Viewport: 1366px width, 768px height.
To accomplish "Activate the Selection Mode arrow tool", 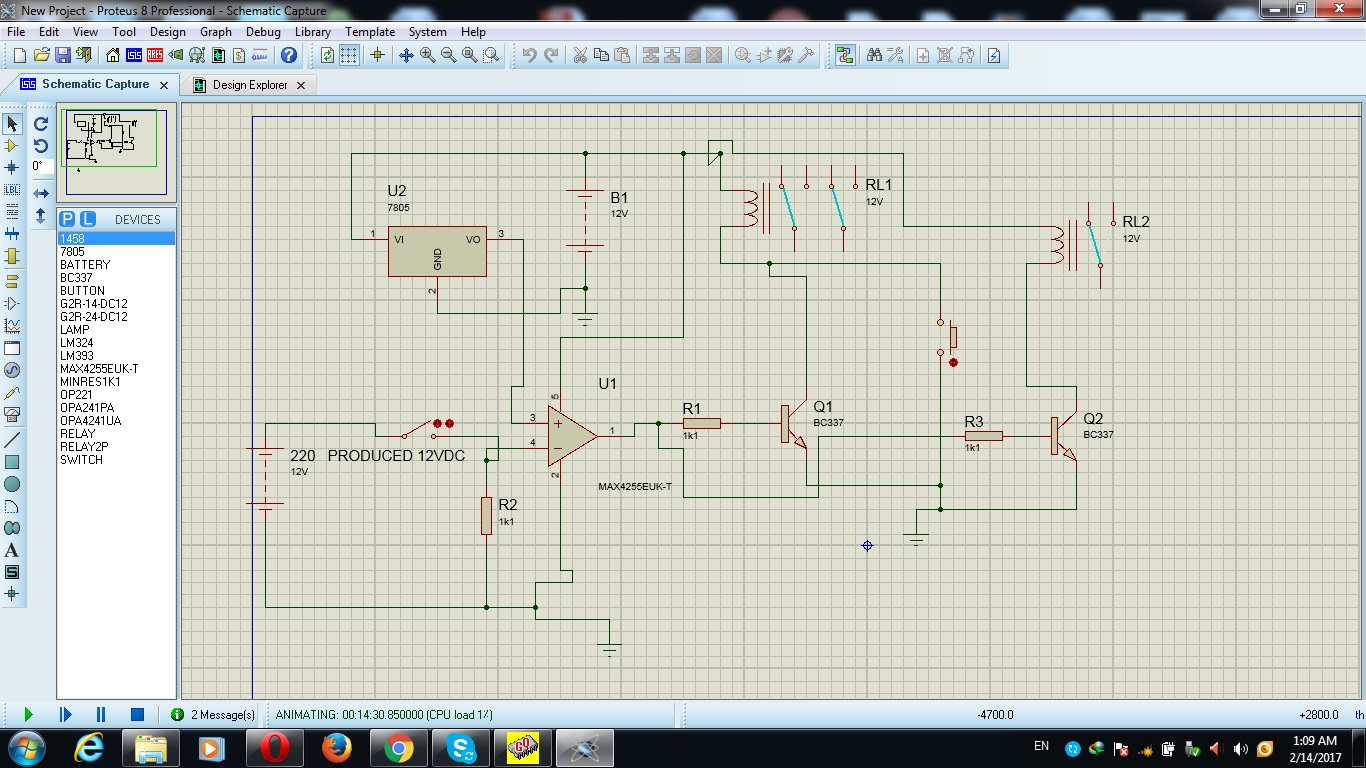I will [x=12, y=124].
